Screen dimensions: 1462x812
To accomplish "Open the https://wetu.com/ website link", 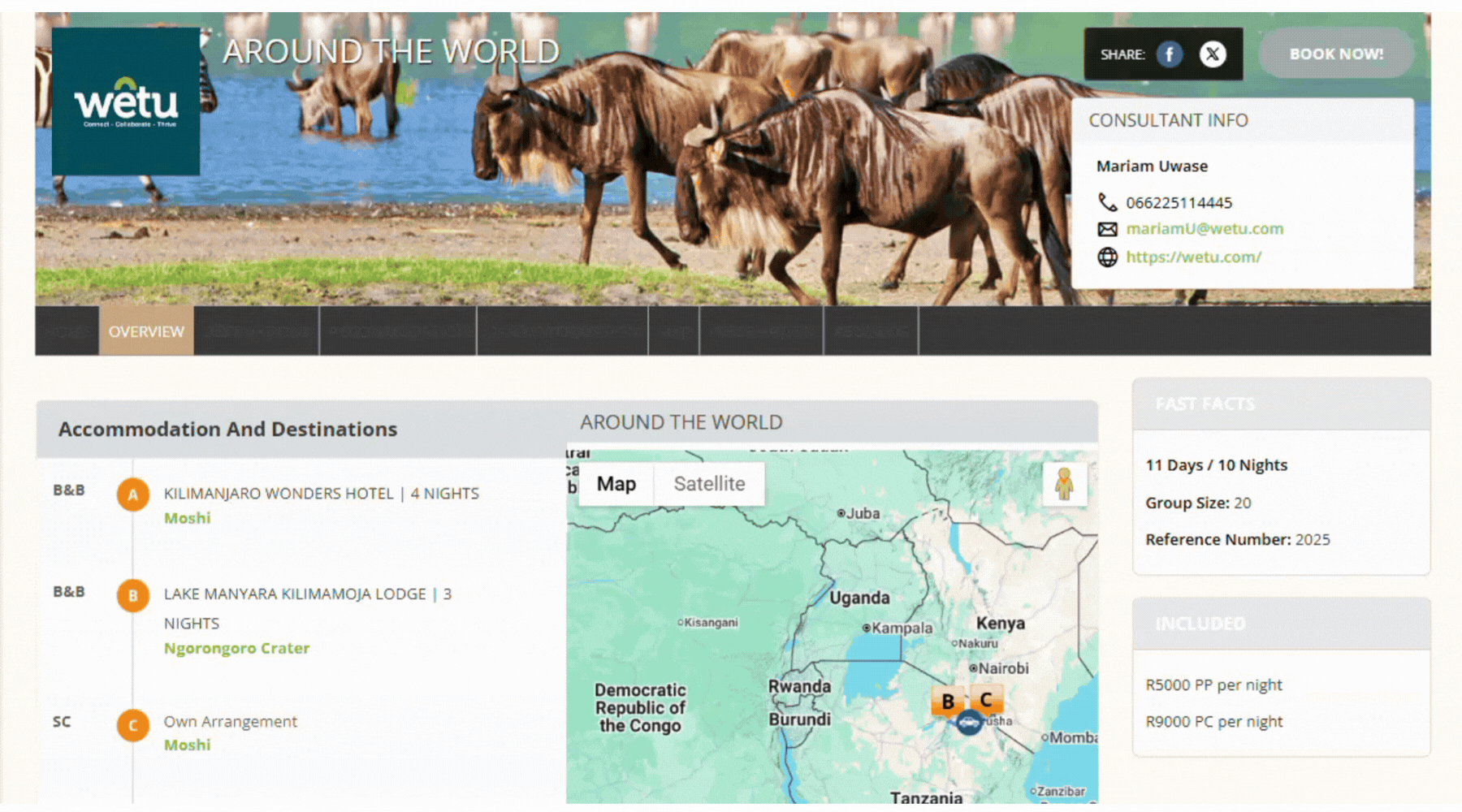I will click(1193, 257).
